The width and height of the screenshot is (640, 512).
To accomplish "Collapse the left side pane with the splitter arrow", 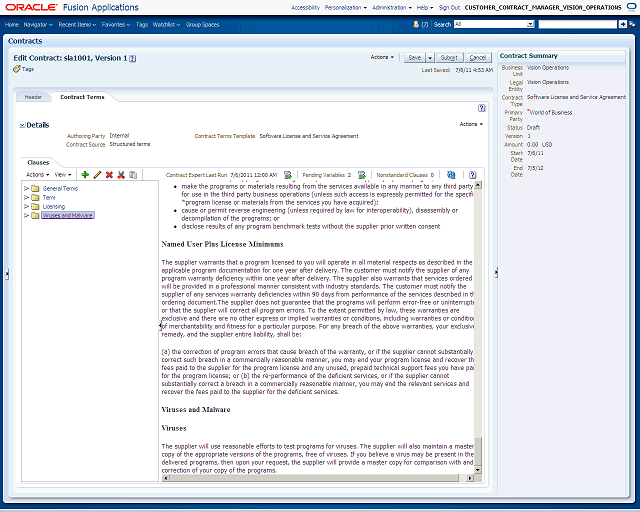I will (7, 274).
